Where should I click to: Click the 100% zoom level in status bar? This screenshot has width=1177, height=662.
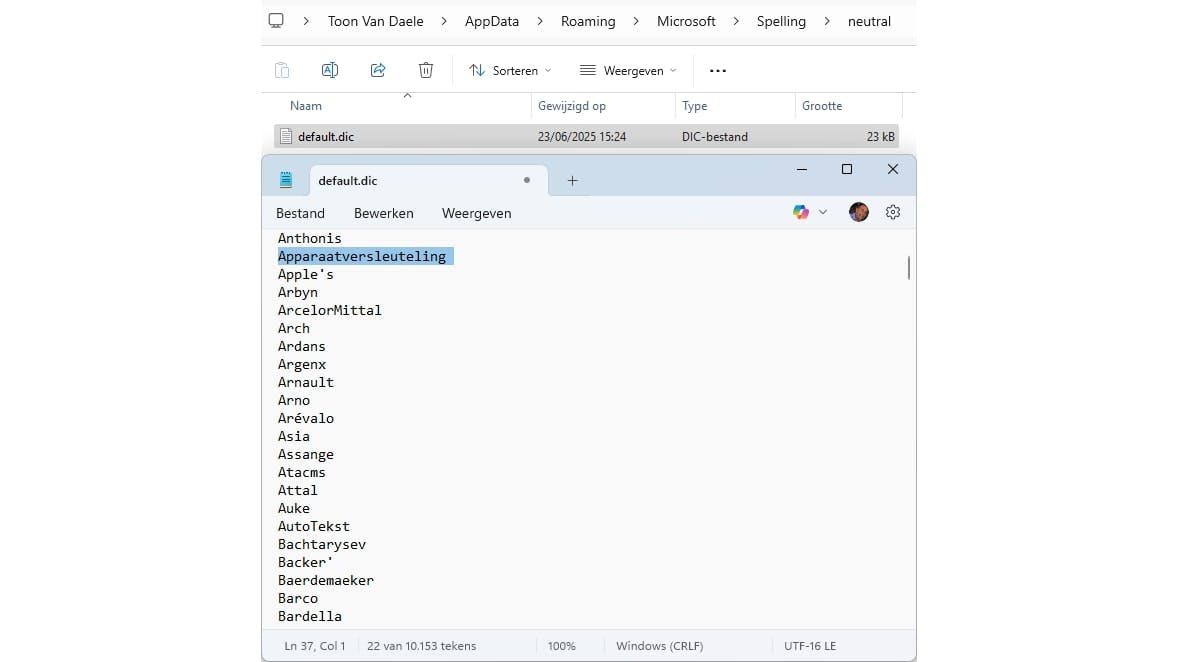[561, 646]
